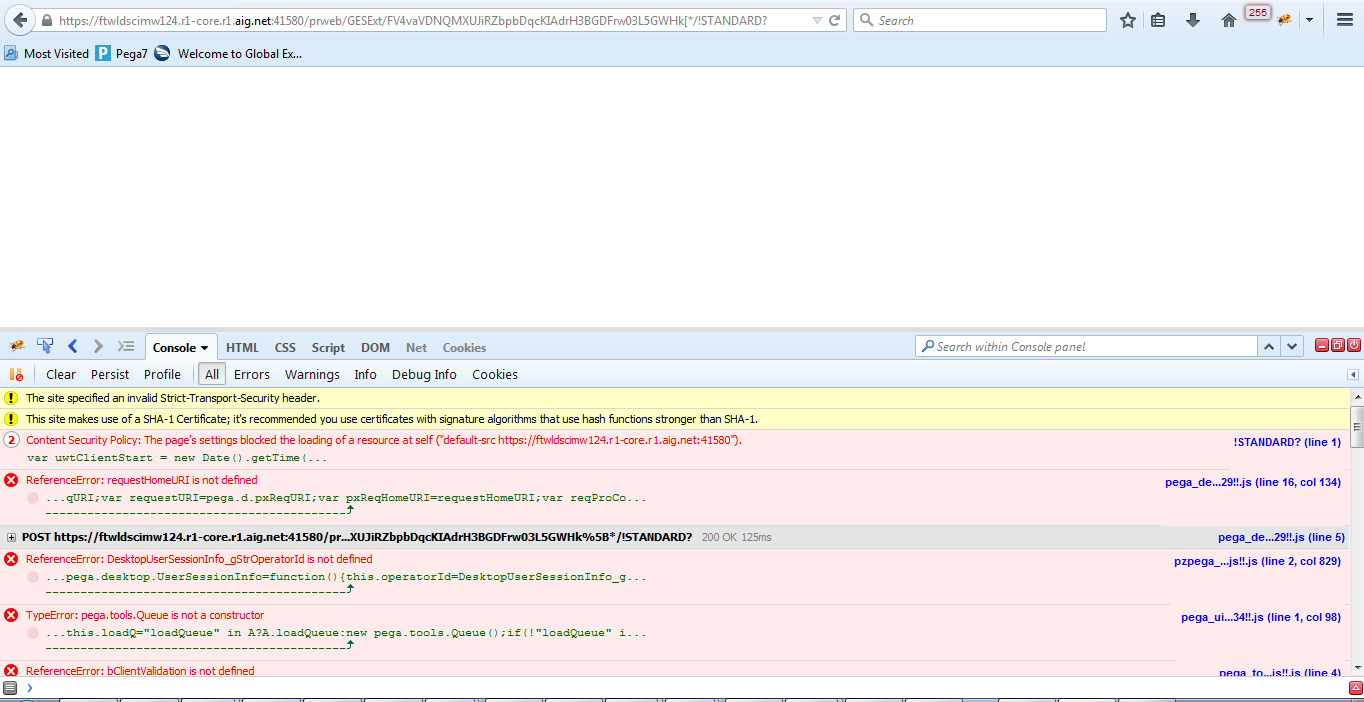Show command editor with red arrow icon
The height and width of the screenshot is (702, 1364).
pyautogui.click(x=1355, y=688)
